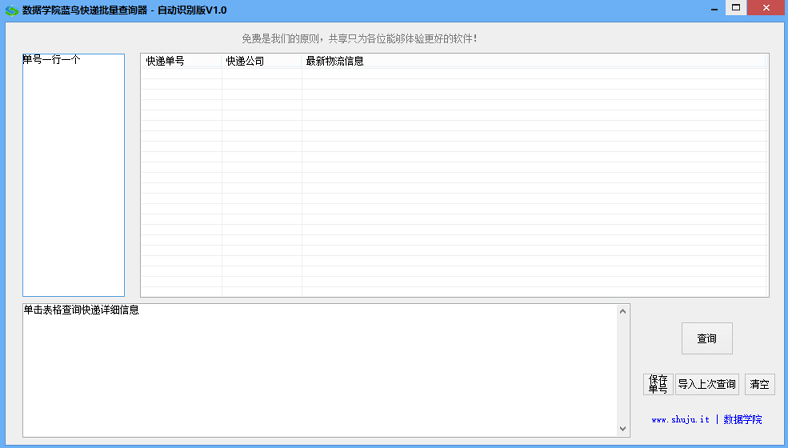Click the details box scroll down arrow
The width and height of the screenshot is (788, 448).
tap(623, 429)
